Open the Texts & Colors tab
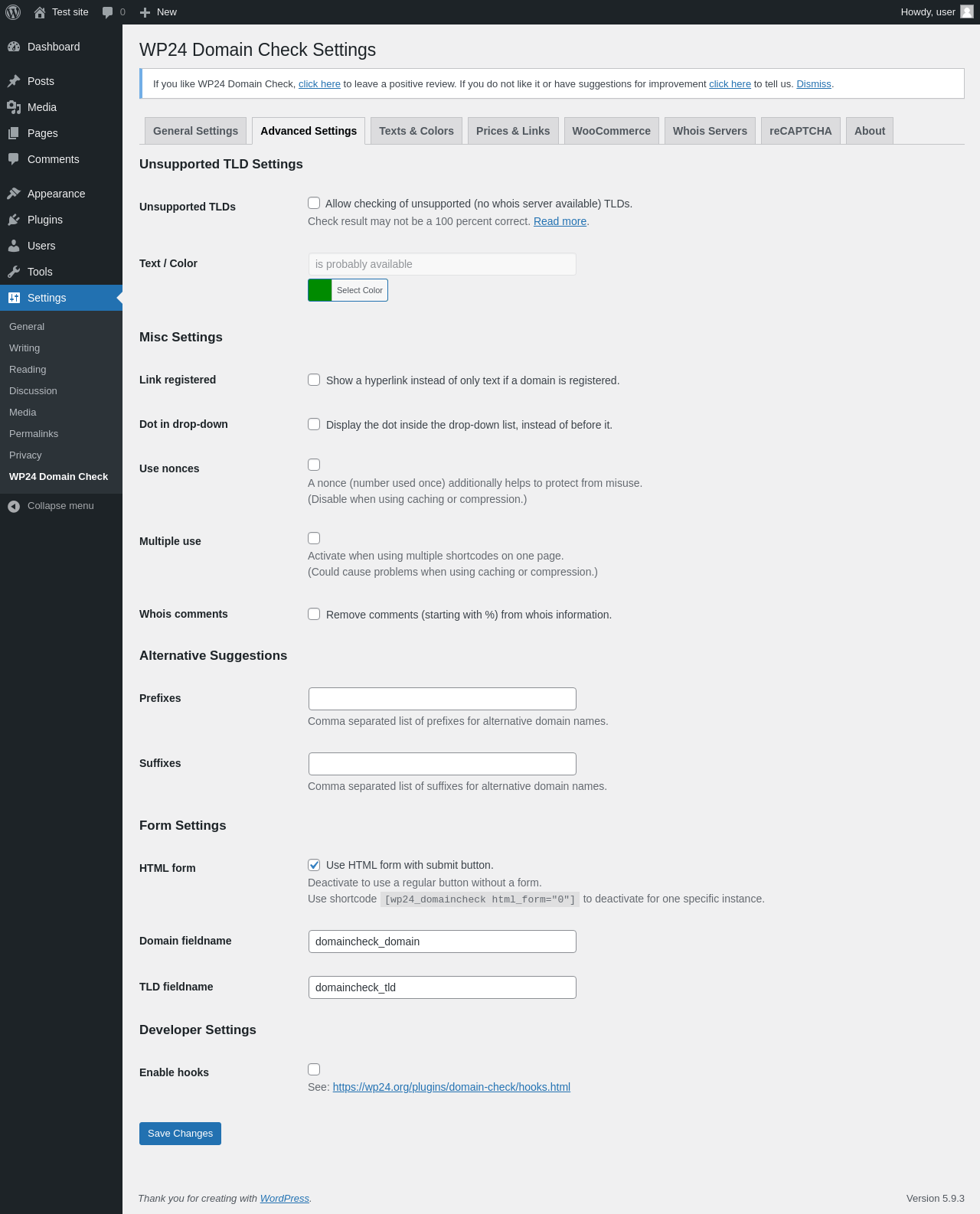 pos(416,131)
